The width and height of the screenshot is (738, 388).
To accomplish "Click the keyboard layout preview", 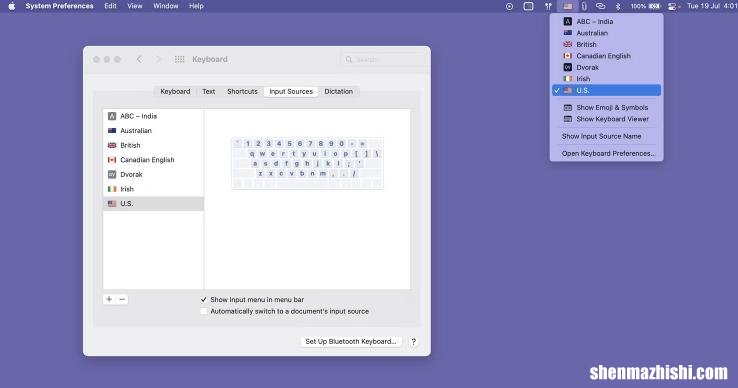I will [307, 163].
